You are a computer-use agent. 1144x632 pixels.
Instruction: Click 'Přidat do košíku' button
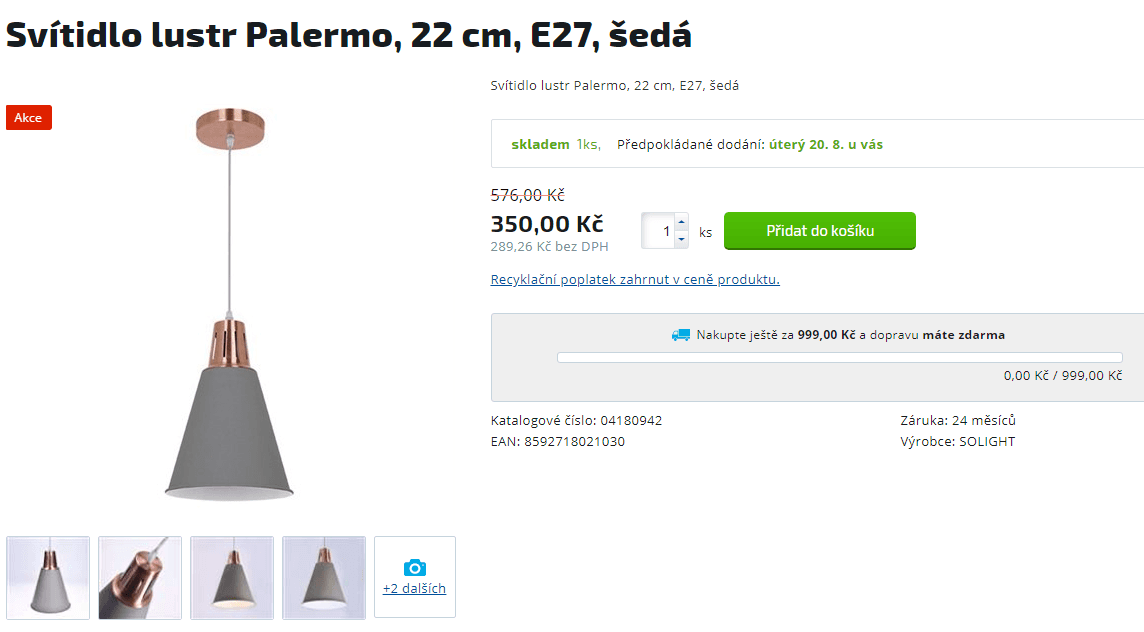[x=819, y=230]
